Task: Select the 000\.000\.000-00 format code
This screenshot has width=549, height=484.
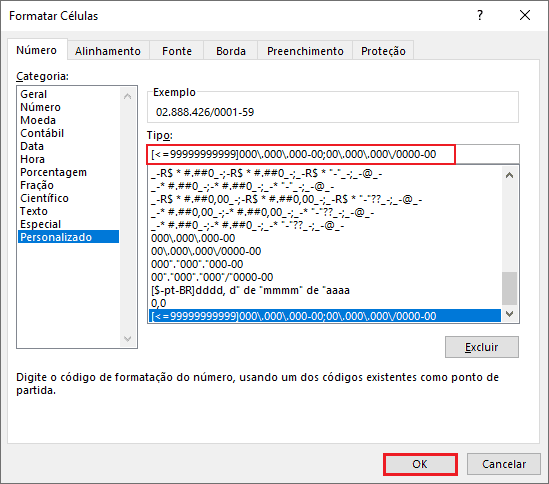Action: [193, 238]
